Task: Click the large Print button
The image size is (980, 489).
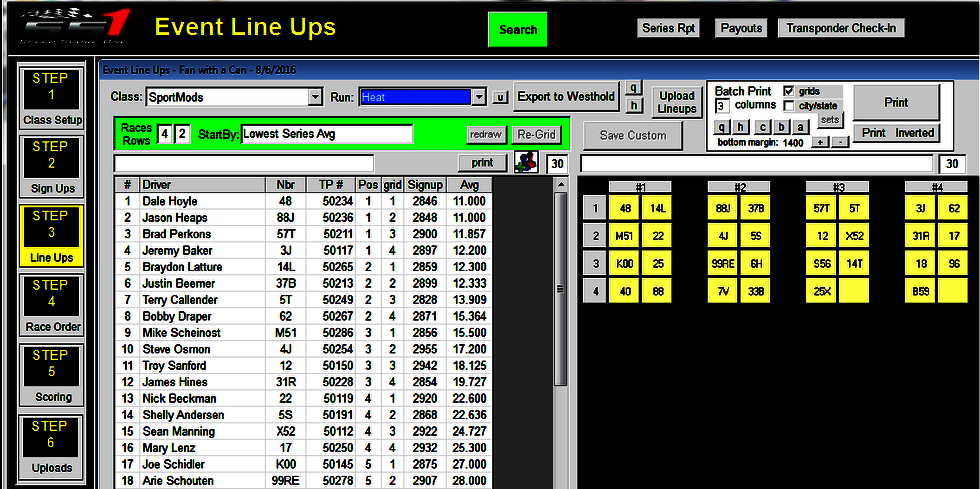Action: (896, 103)
